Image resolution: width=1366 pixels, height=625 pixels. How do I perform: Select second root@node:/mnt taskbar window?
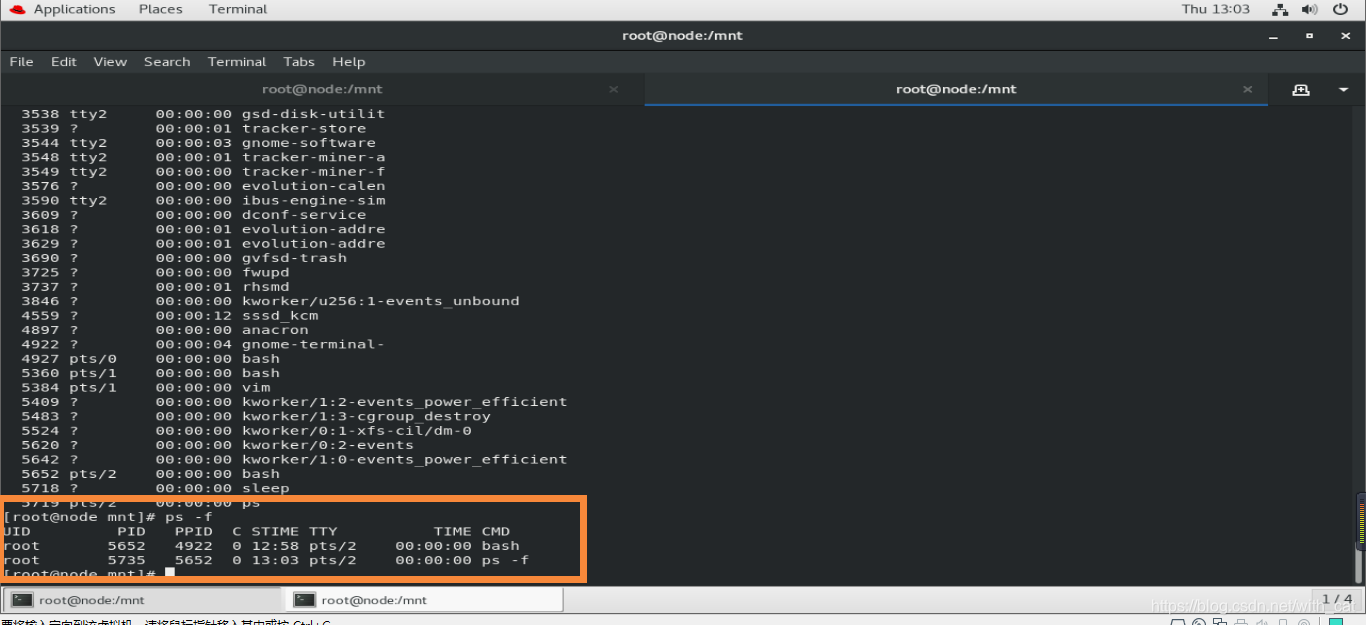click(x=425, y=600)
